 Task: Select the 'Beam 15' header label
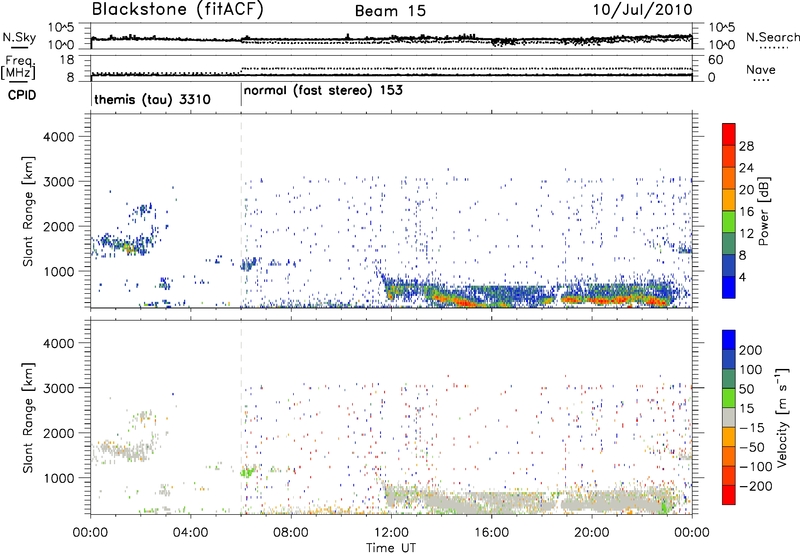(390, 11)
